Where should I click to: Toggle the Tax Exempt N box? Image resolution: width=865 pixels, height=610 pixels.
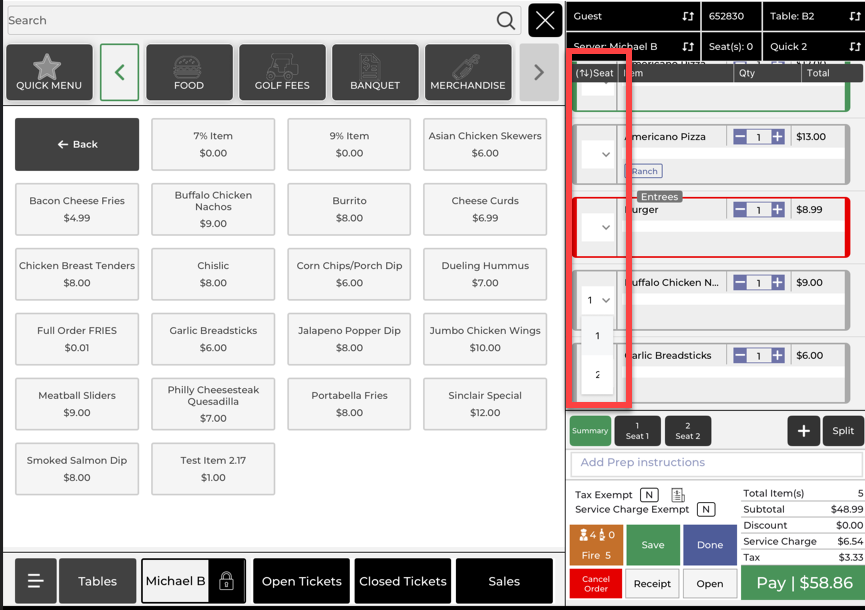pos(649,495)
